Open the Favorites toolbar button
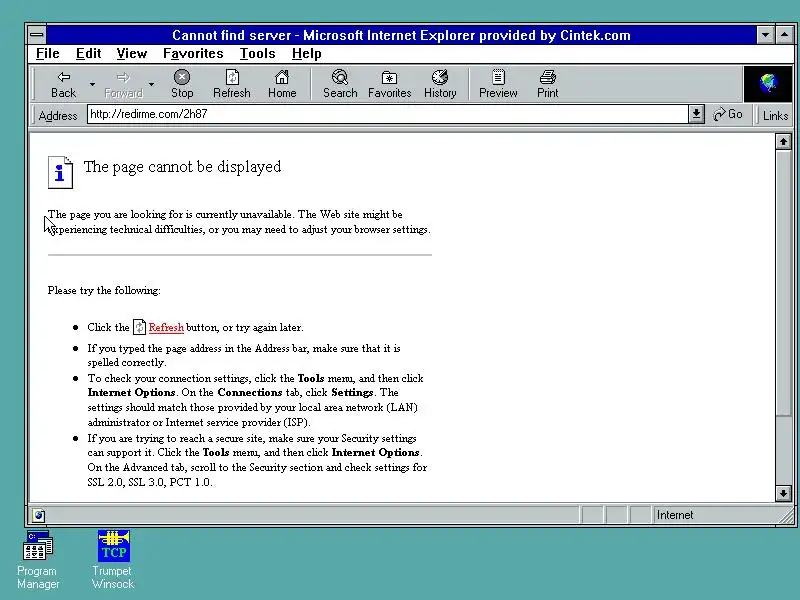Image resolution: width=800 pixels, height=600 pixels. [x=389, y=84]
